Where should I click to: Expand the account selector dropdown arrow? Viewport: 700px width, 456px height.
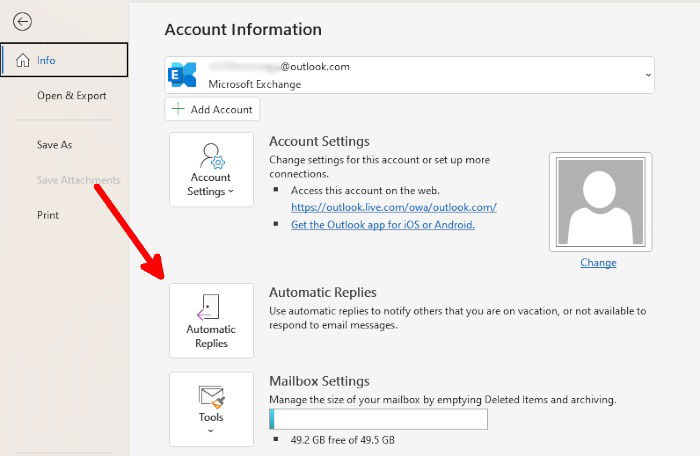(647, 75)
